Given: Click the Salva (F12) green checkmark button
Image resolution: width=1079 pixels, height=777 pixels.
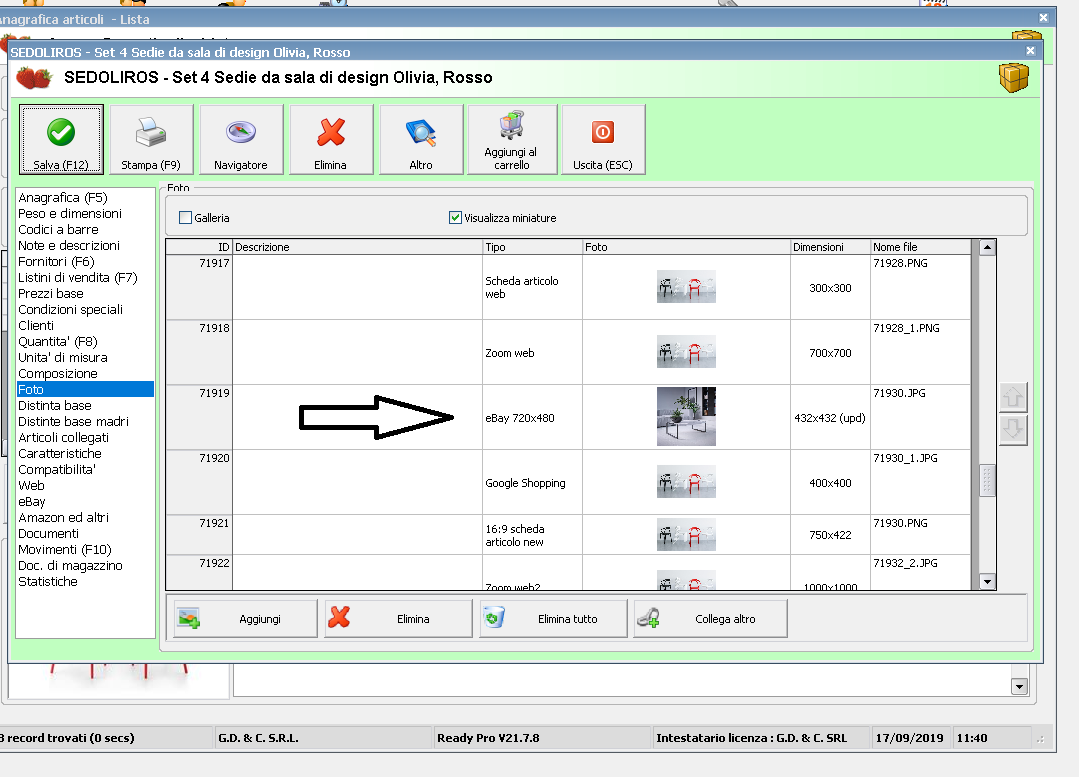Looking at the screenshot, I should [61, 139].
